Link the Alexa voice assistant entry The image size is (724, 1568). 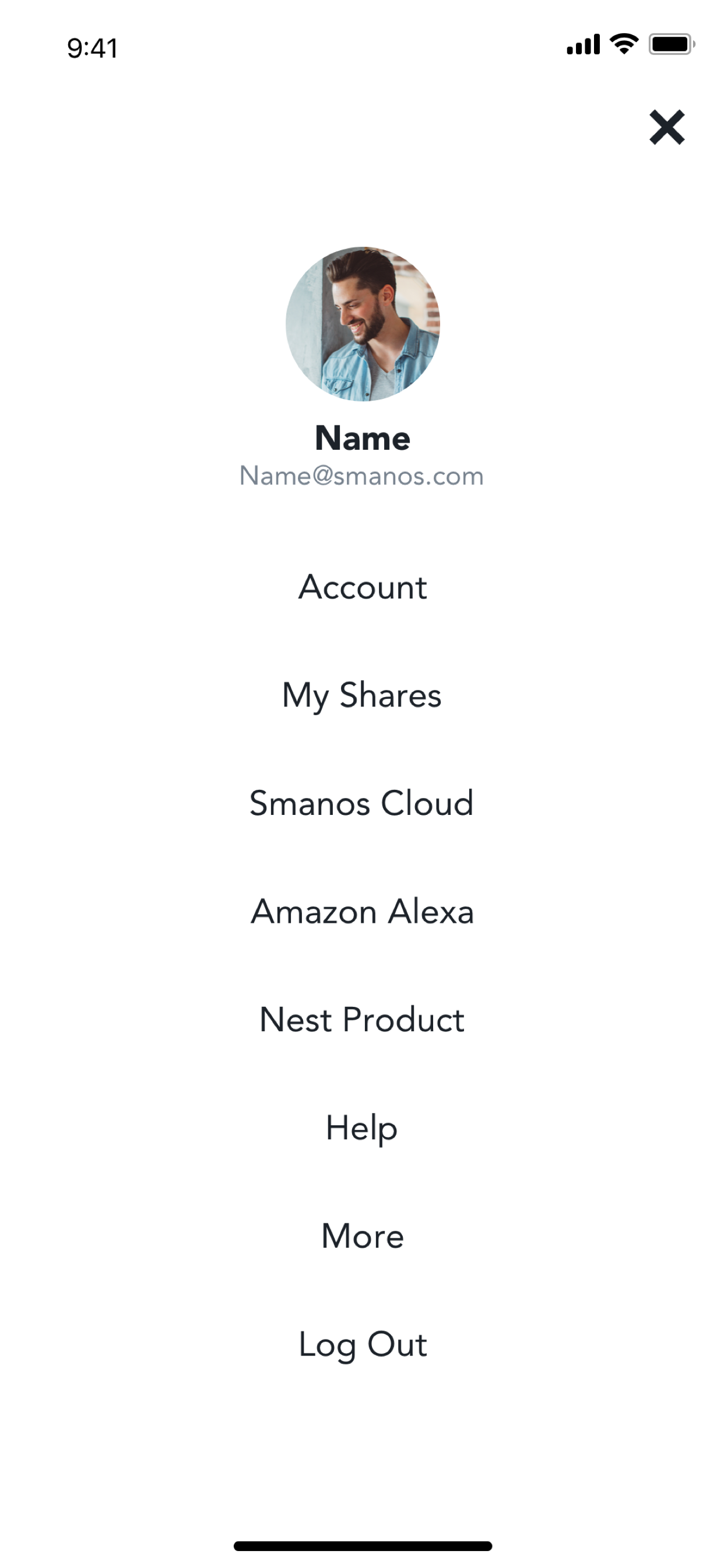coord(362,911)
